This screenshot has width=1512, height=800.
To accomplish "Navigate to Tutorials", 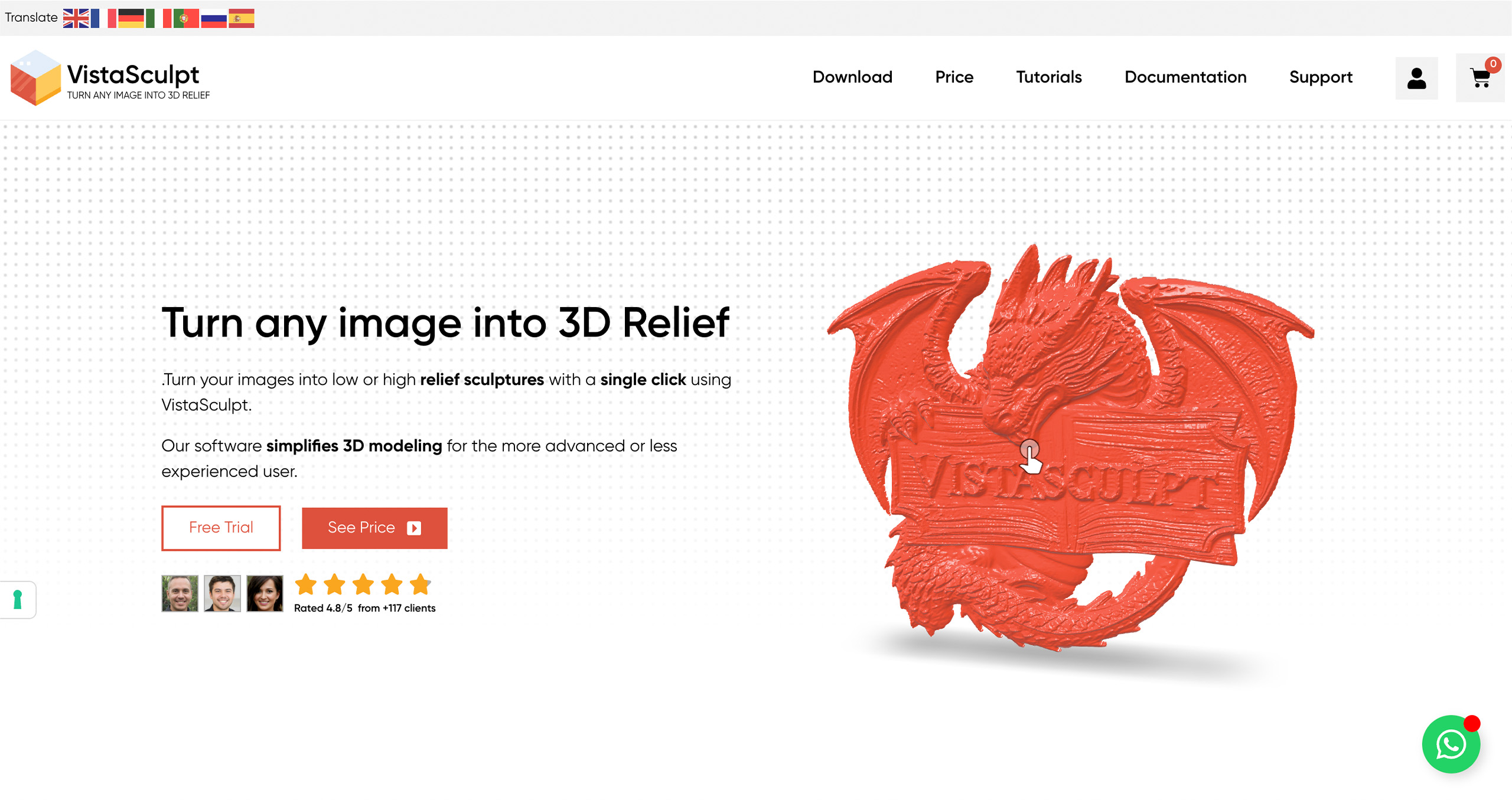I will [1049, 77].
